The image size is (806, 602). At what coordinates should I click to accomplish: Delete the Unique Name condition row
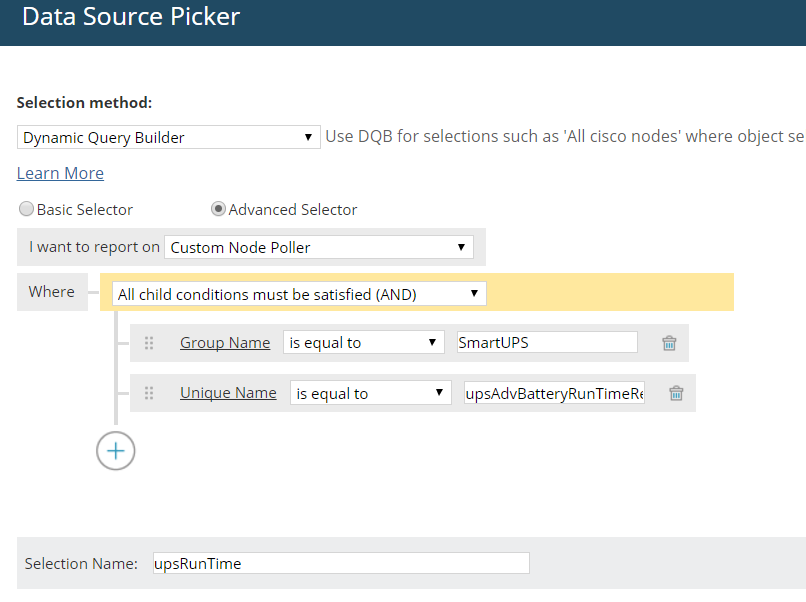676,393
